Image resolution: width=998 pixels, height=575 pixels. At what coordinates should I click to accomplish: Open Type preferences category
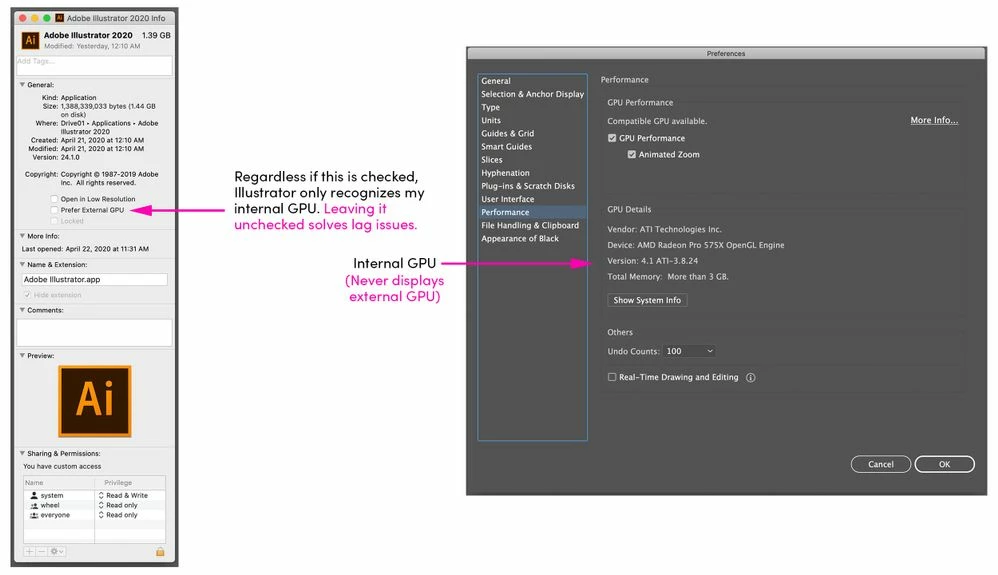point(490,108)
